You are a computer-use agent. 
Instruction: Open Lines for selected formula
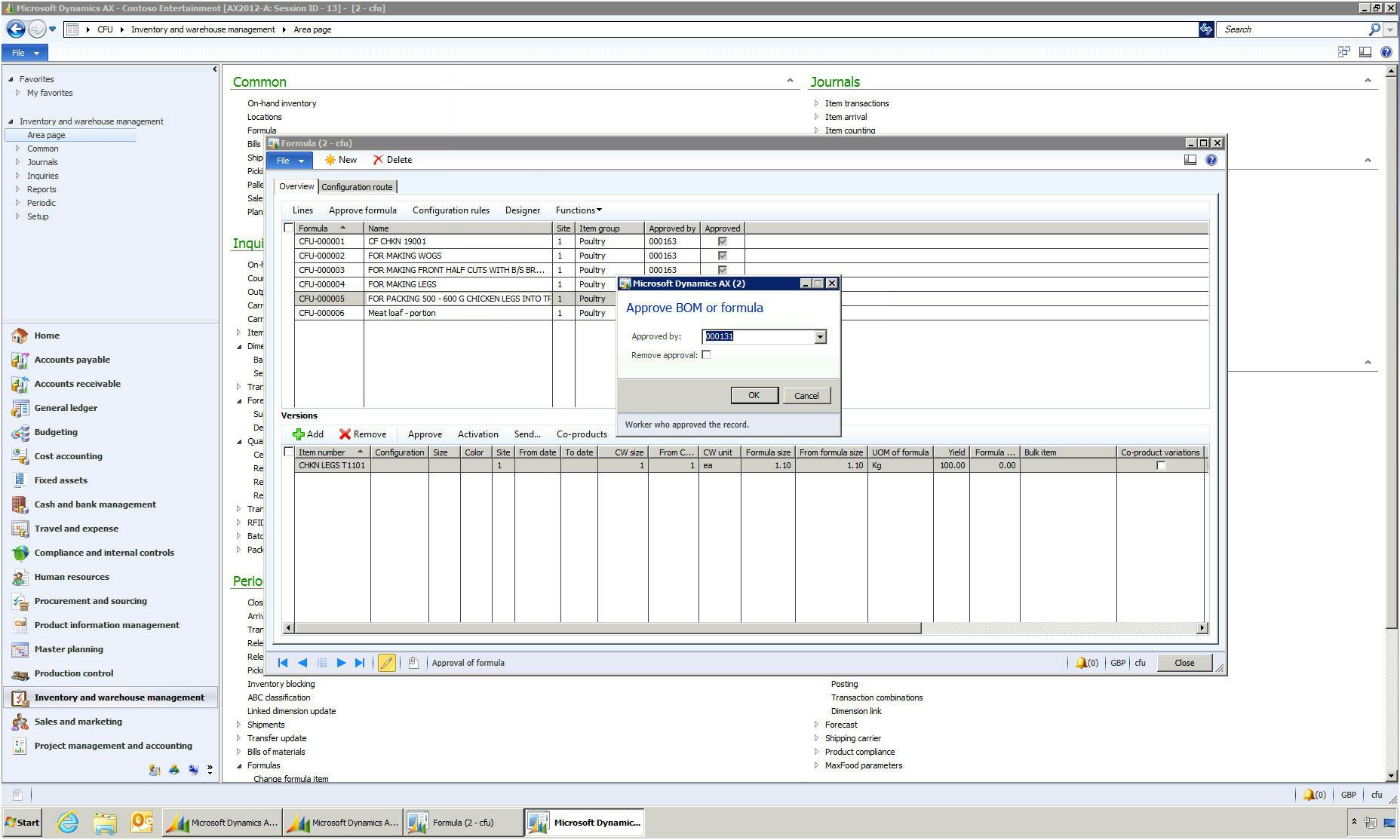pyautogui.click(x=302, y=210)
